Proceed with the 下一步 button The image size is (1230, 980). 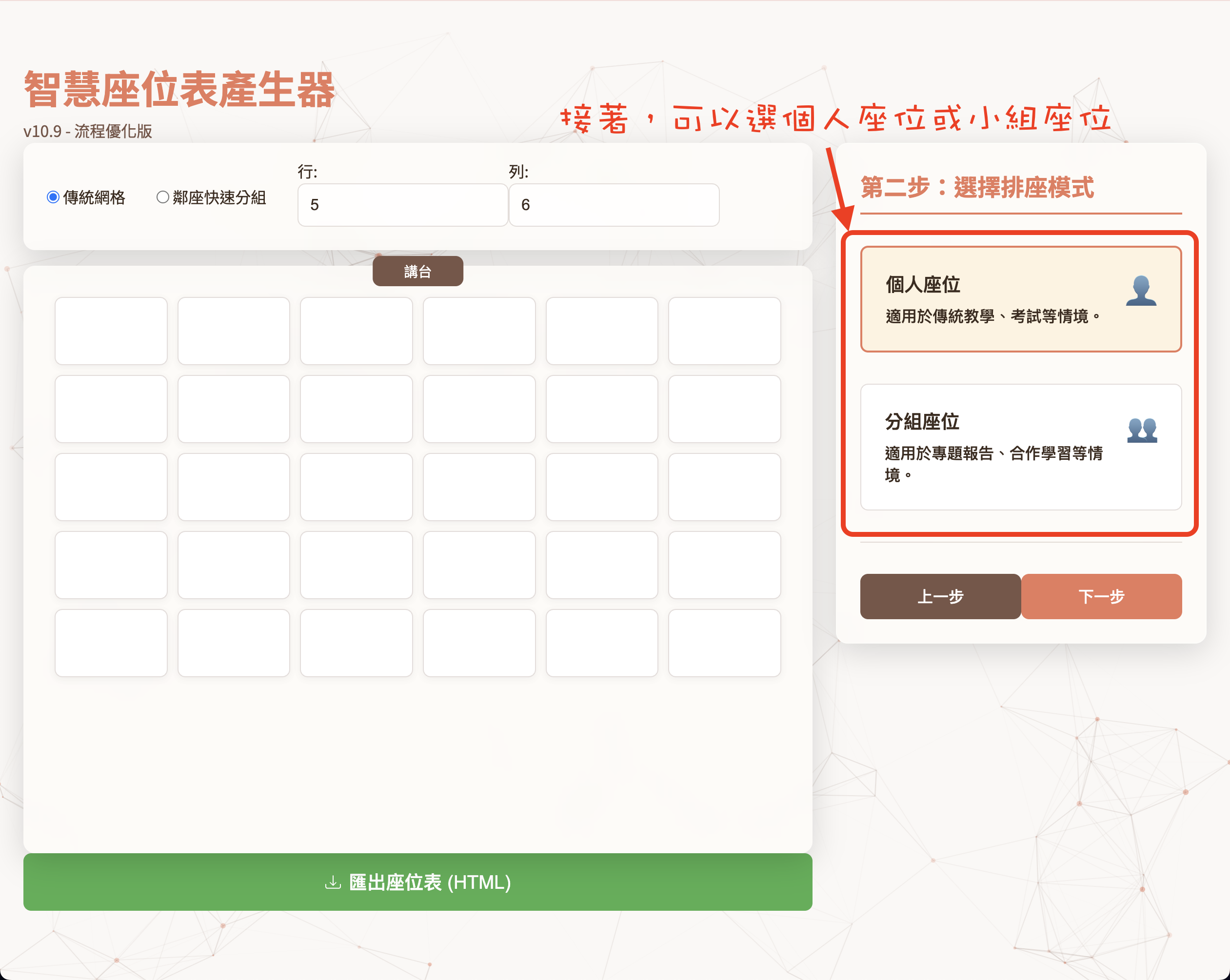pos(1102,596)
